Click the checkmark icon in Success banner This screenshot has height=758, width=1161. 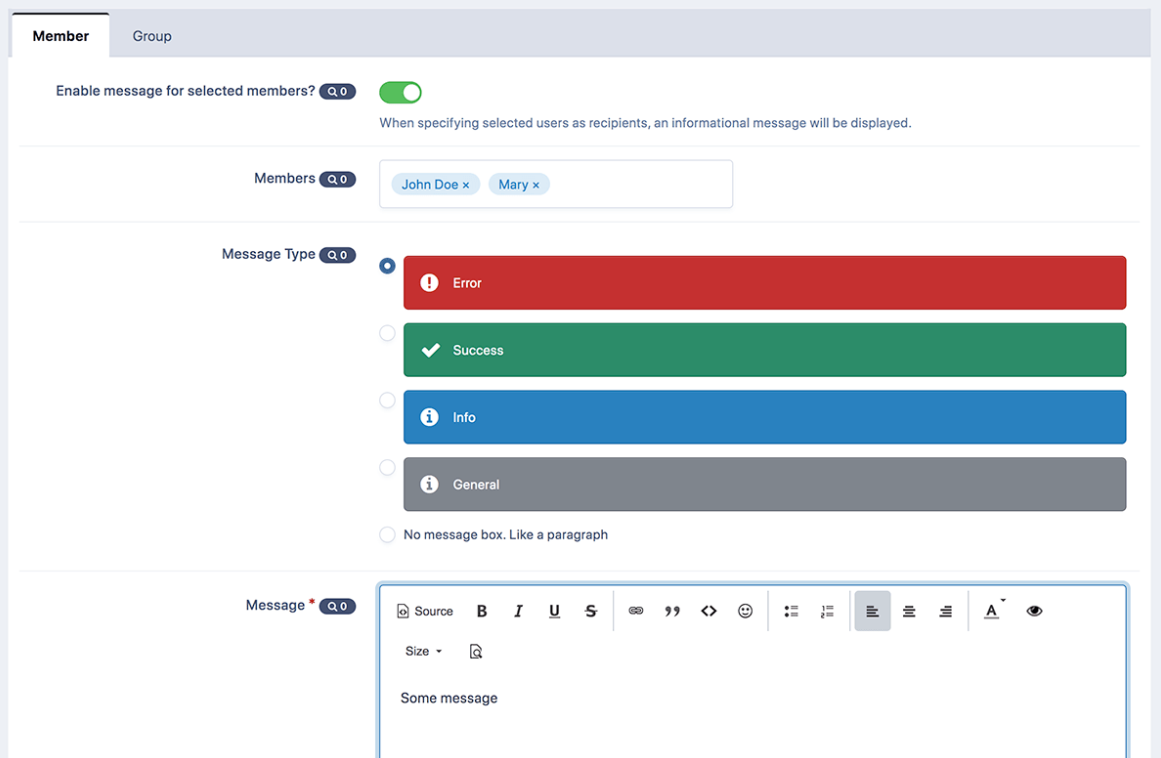[430, 350]
